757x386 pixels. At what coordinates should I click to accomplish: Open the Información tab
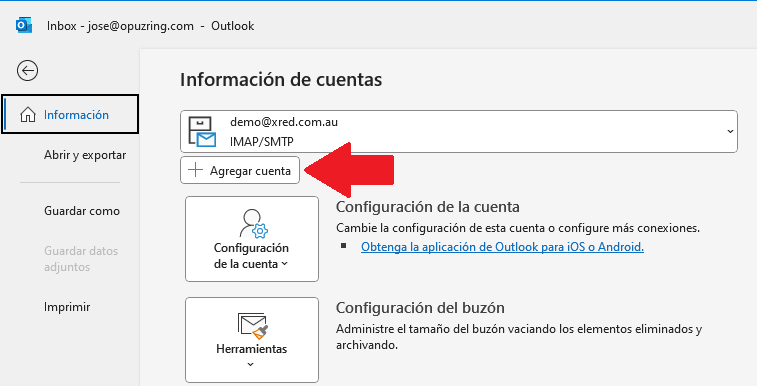[x=70, y=114]
